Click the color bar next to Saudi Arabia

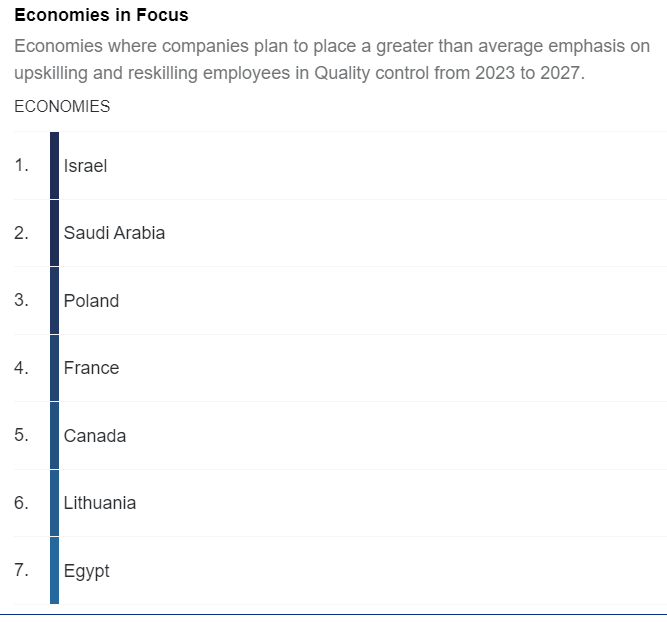coord(55,233)
